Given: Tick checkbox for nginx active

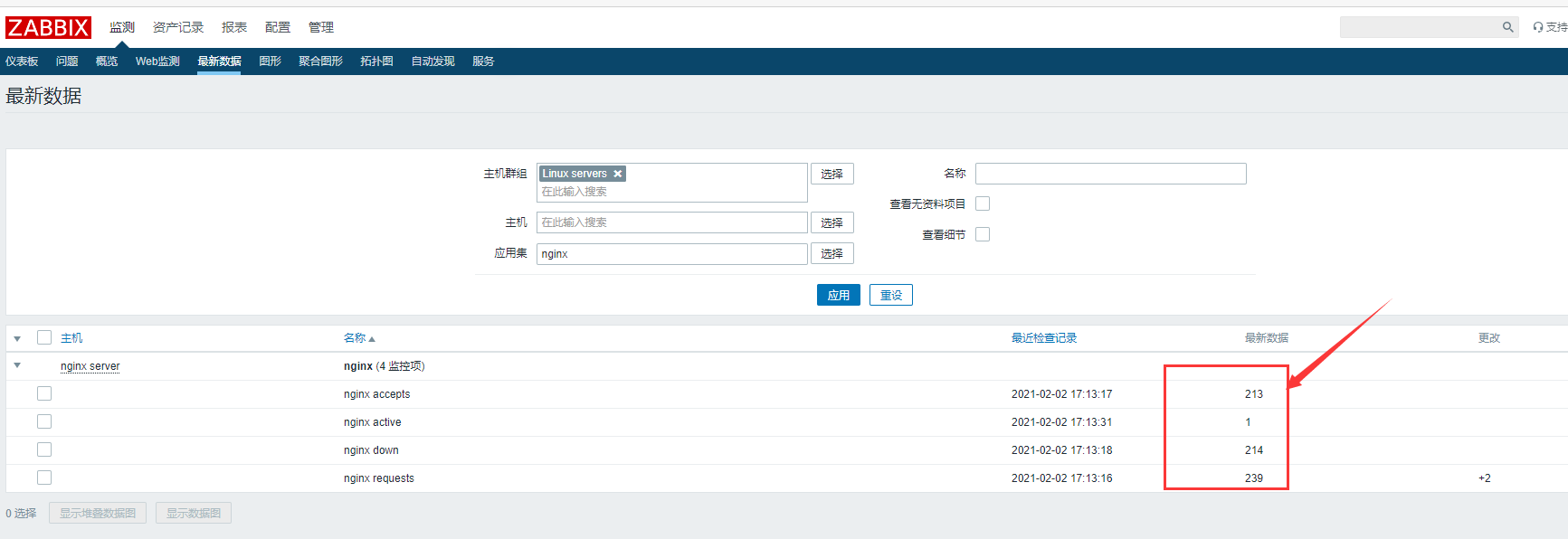Looking at the screenshot, I should (x=44, y=421).
